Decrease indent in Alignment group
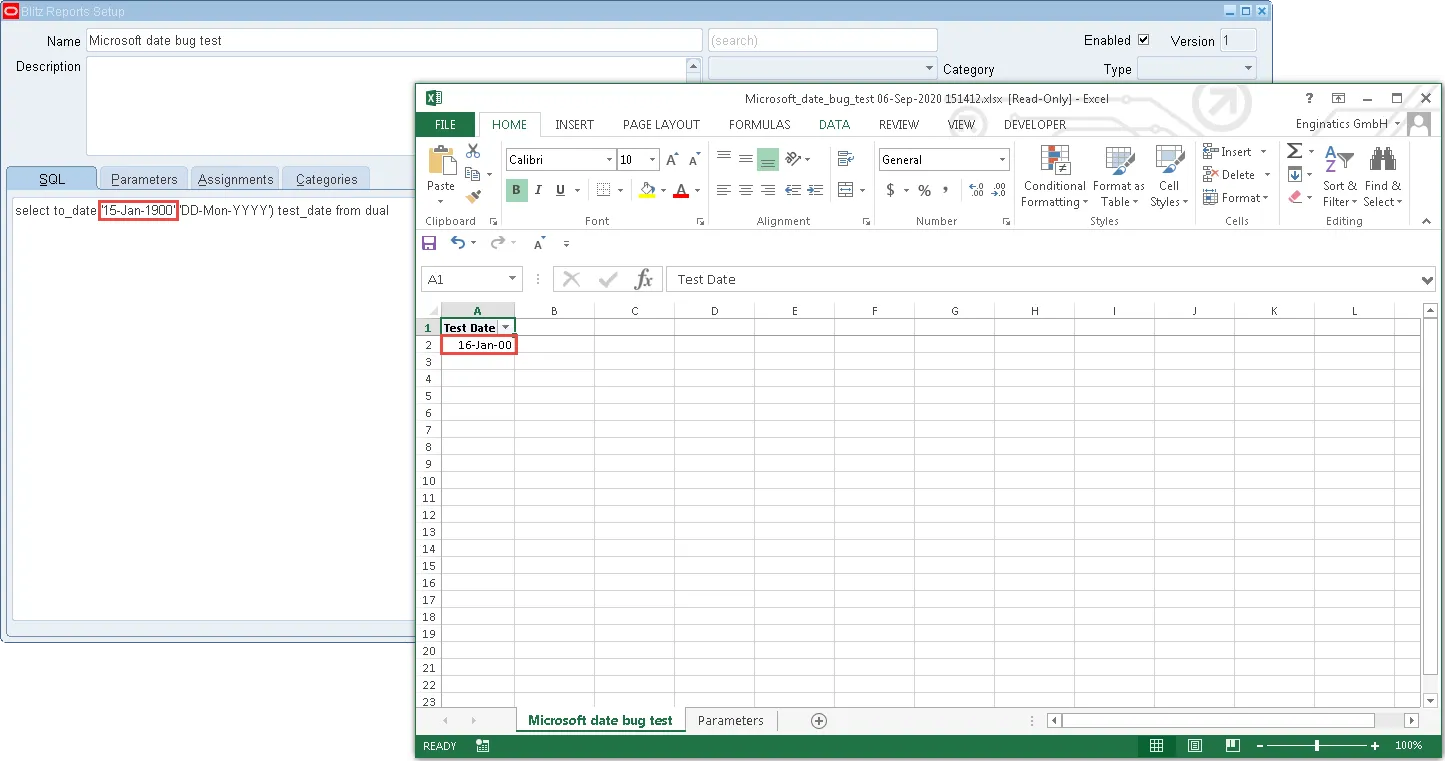The width and height of the screenshot is (1445, 761). click(x=793, y=190)
